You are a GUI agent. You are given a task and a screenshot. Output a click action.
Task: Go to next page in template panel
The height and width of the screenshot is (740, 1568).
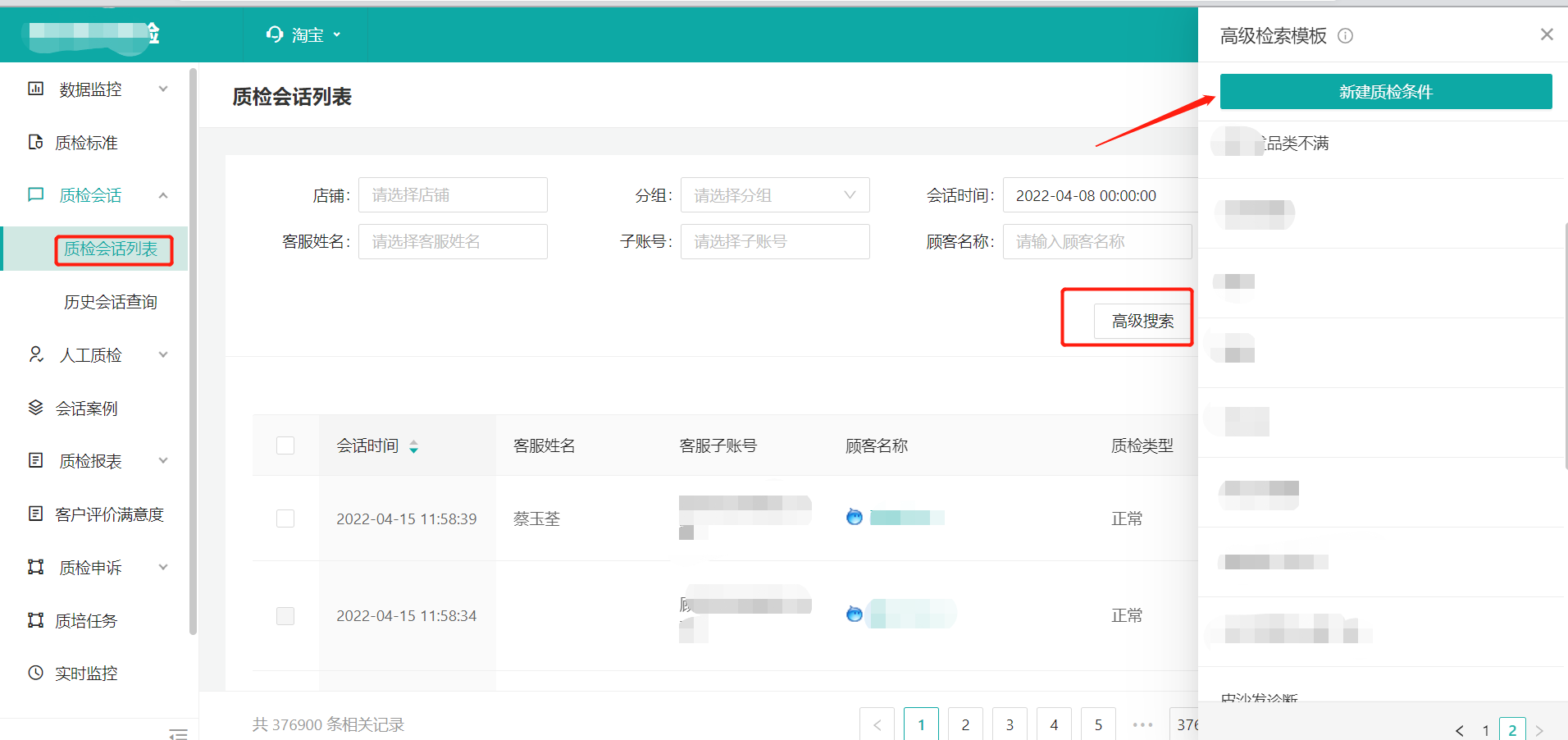(1539, 730)
